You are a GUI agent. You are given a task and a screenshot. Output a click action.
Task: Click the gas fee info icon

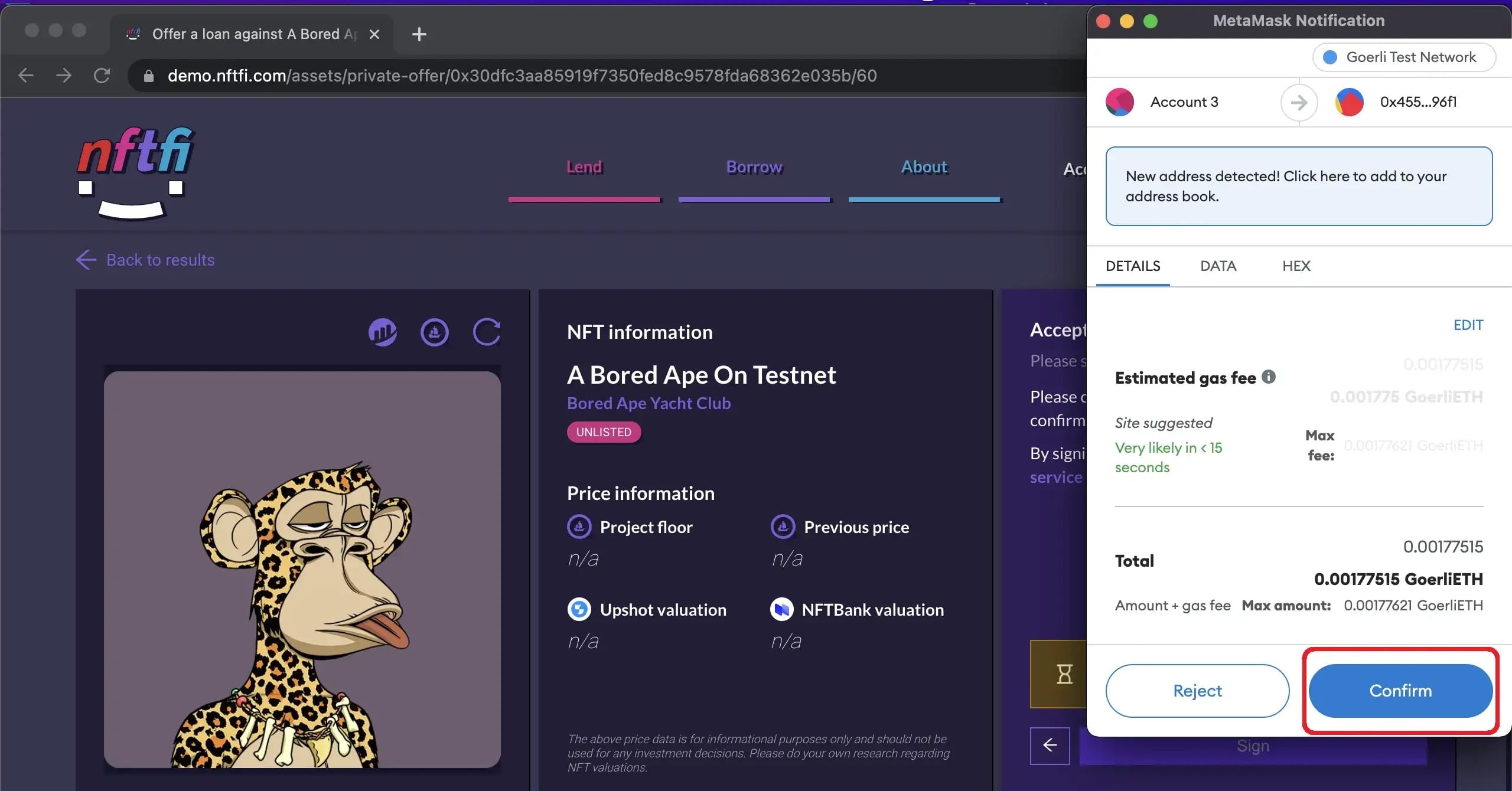click(x=1269, y=376)
